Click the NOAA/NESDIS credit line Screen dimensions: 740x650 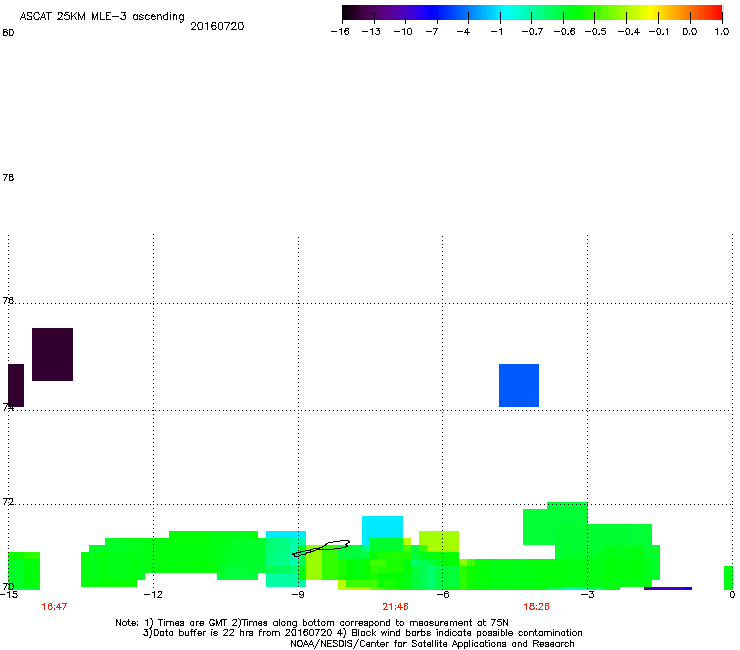click(x=432, y=644)
